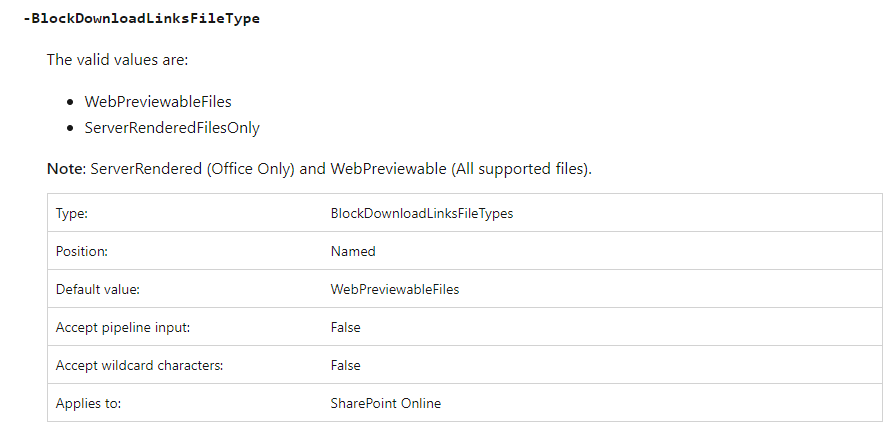889x432 pixels.
Task: Click WebPreviewableFiles in the default value row
Action: tap(395, 289)
